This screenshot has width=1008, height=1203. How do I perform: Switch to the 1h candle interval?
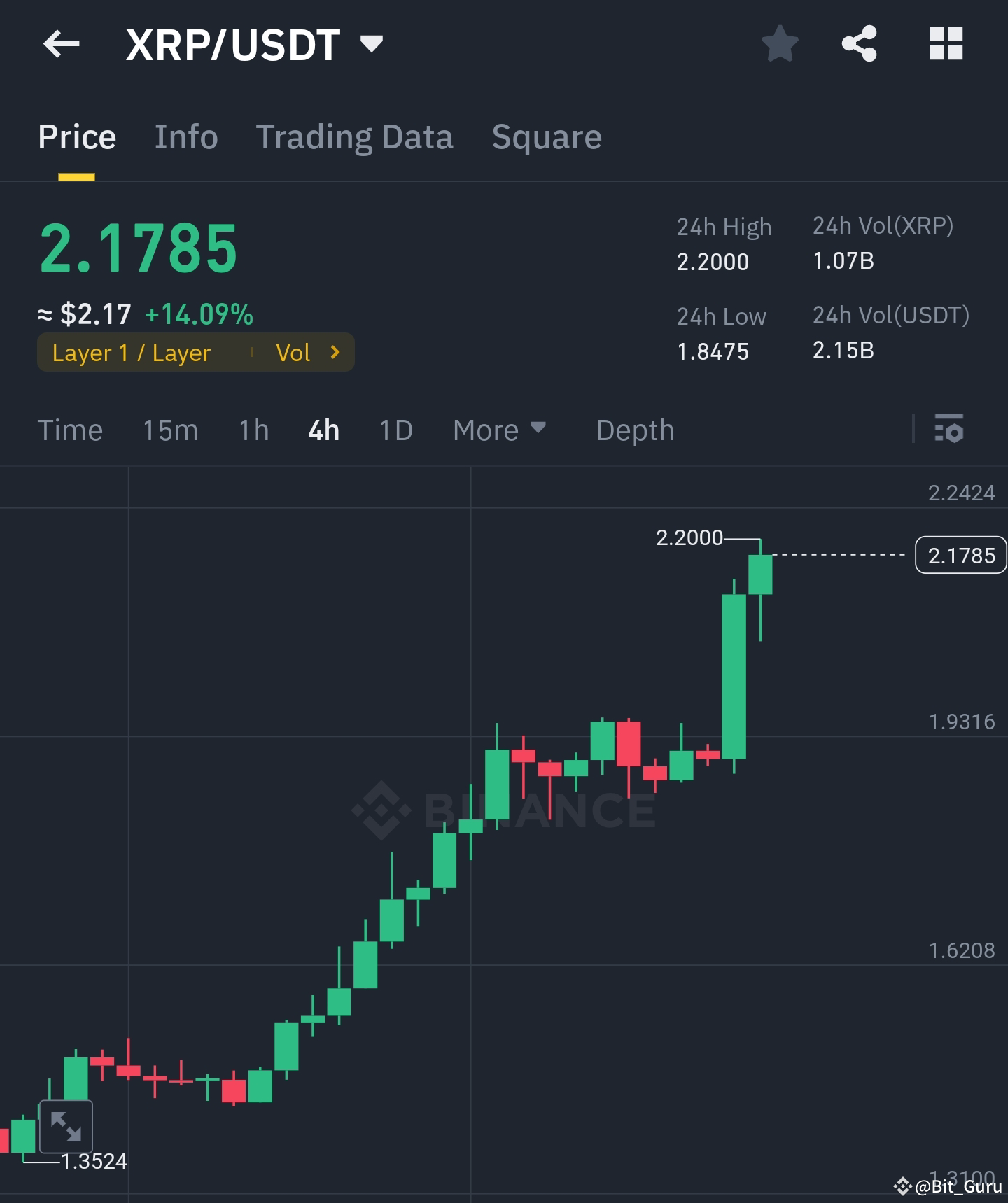tap(252, 430)
